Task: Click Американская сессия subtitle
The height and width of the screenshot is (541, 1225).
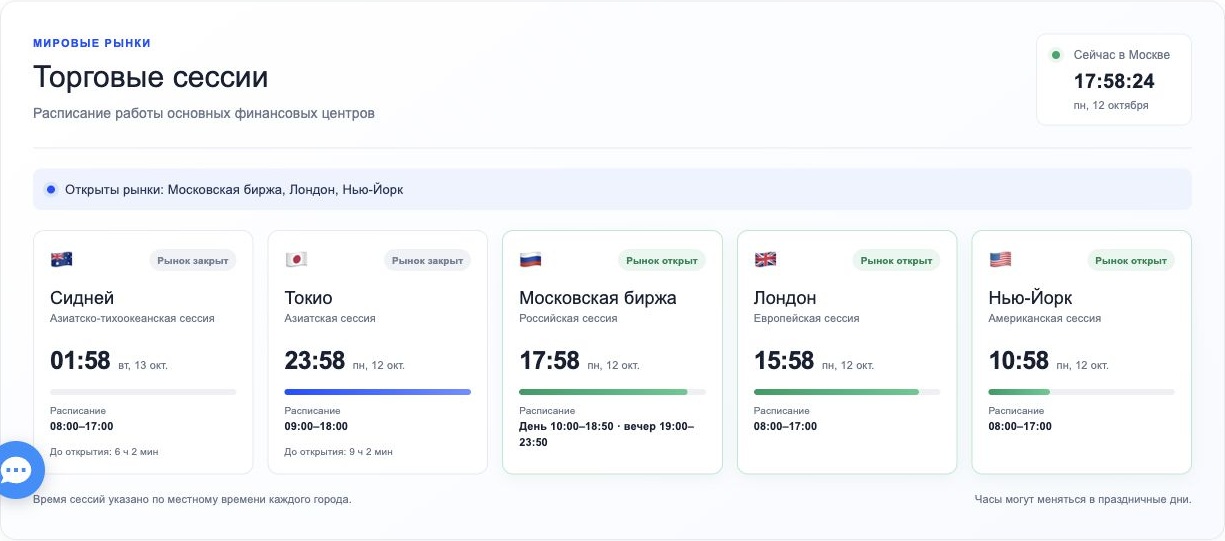Action: 1045,318
